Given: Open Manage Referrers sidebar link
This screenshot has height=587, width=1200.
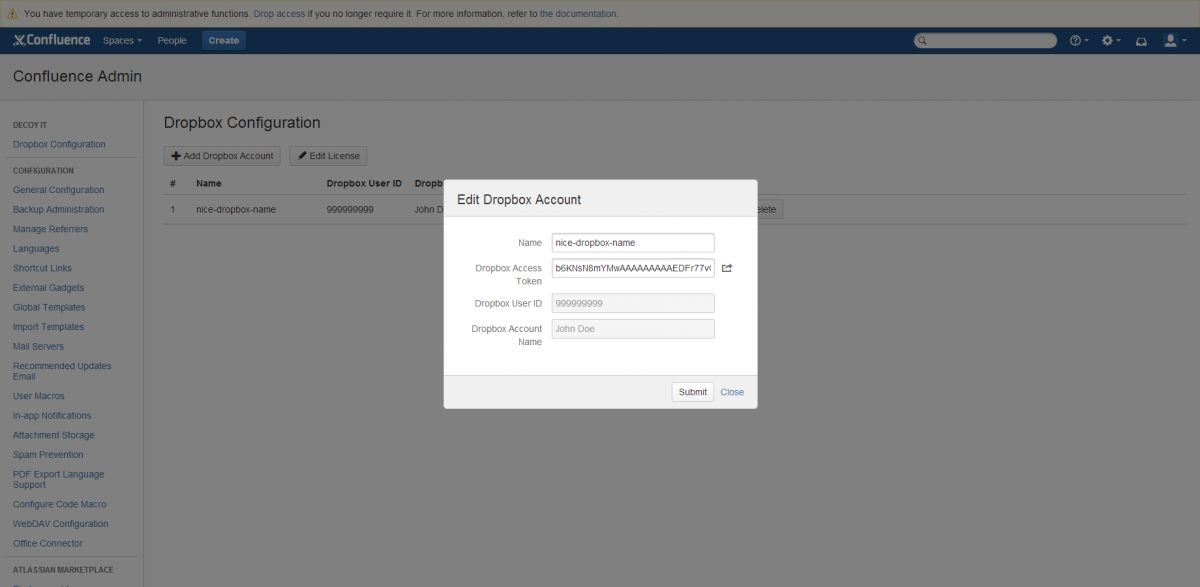Looking at the screenshot, I should click(x=50, y=229).
